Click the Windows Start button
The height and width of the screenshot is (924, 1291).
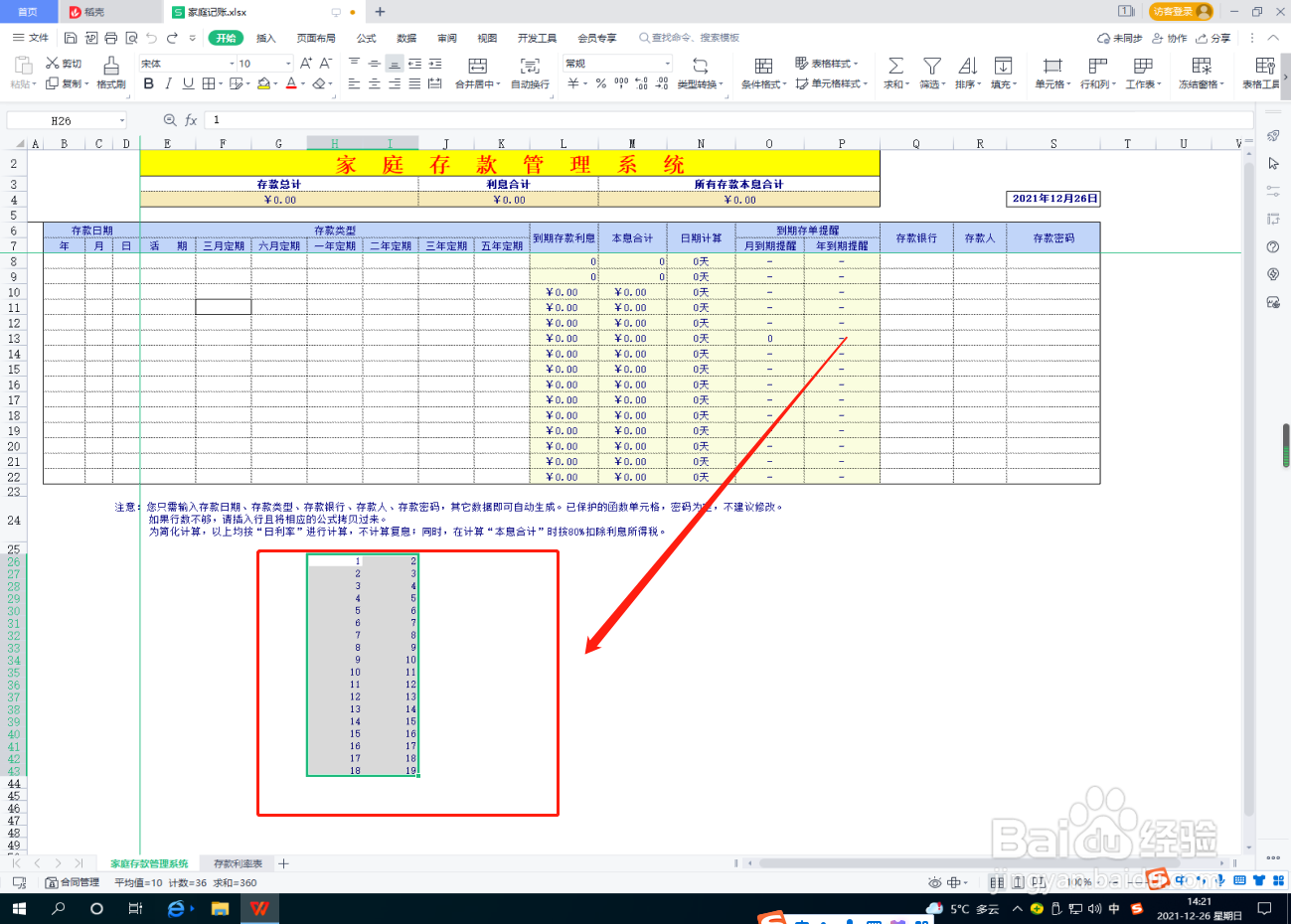pos(18,908)
